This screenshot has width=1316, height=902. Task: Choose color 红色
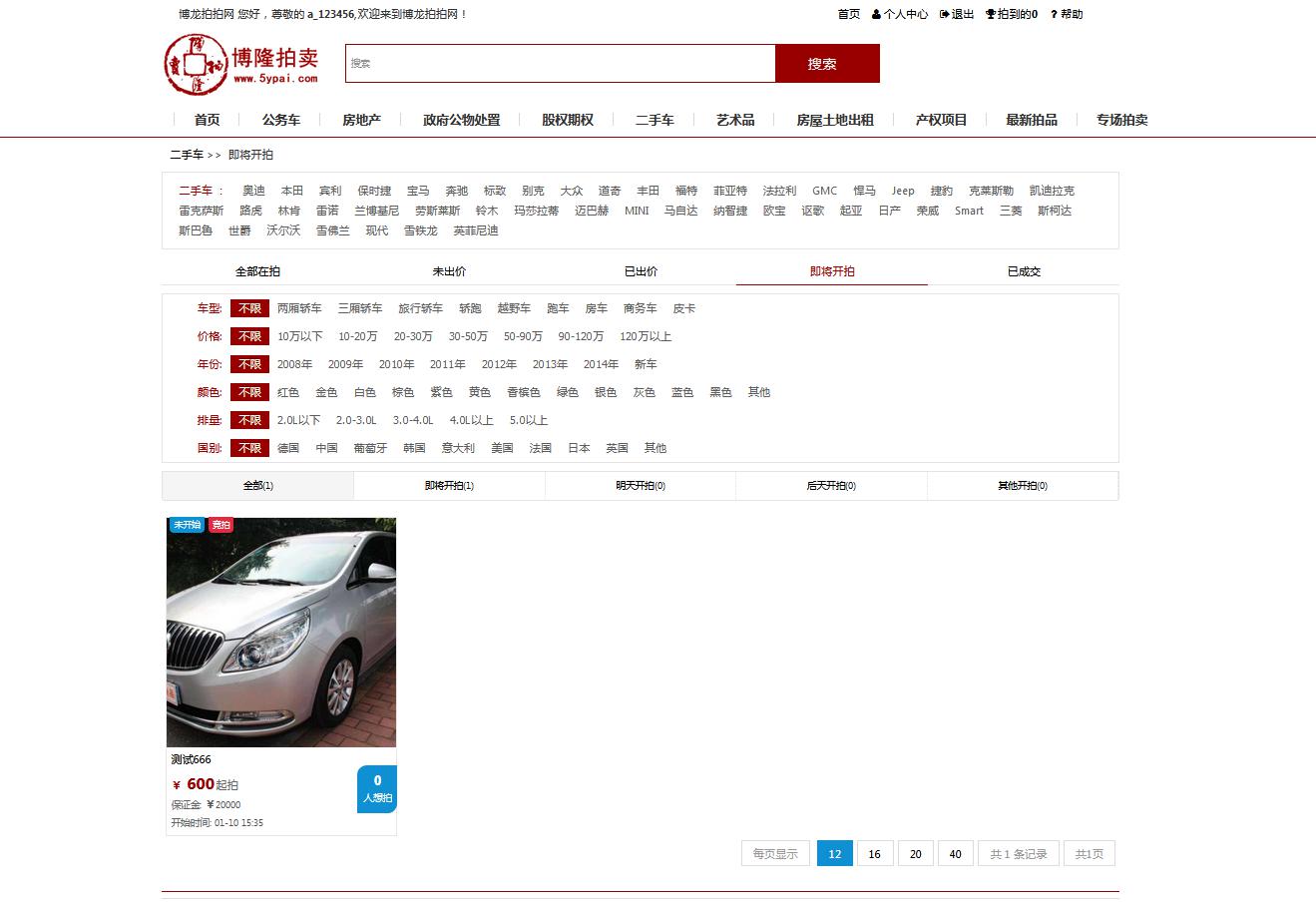pos(288,392)
